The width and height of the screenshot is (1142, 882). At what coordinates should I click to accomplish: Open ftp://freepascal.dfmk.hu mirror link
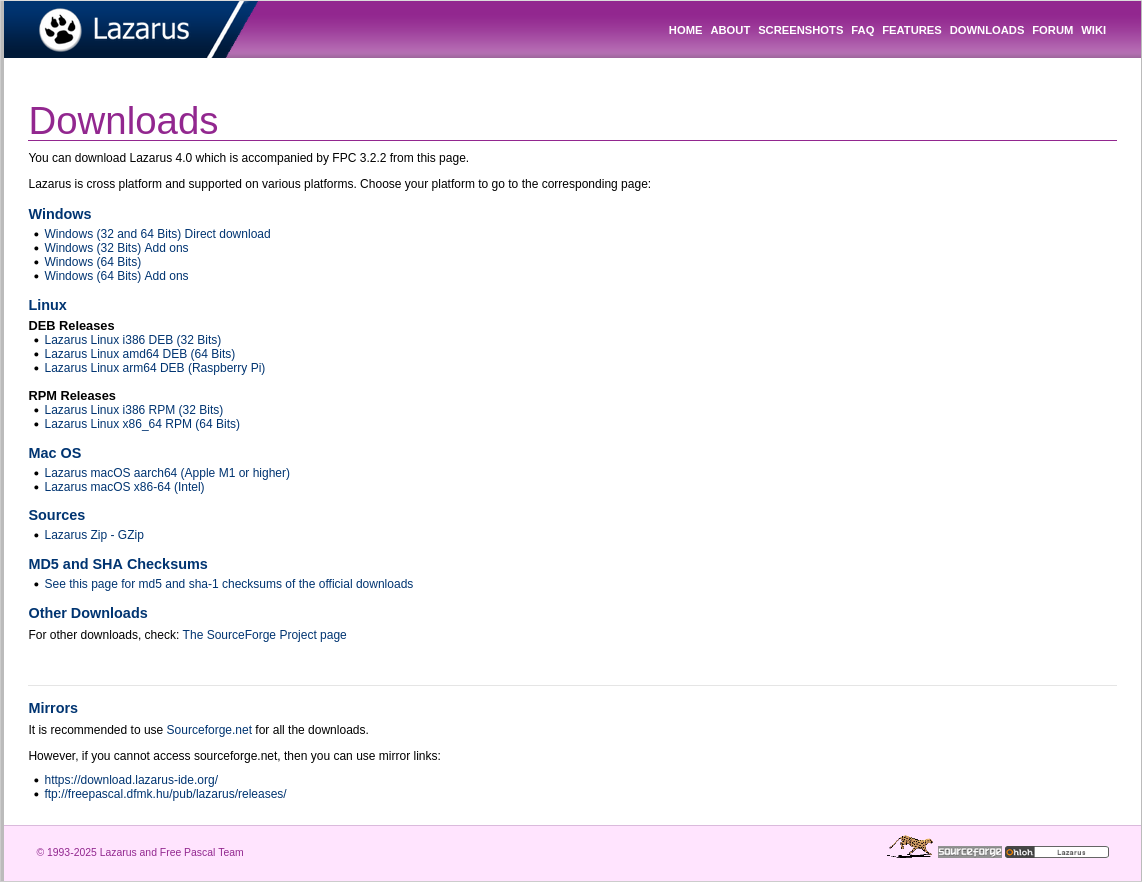(165, 794)
